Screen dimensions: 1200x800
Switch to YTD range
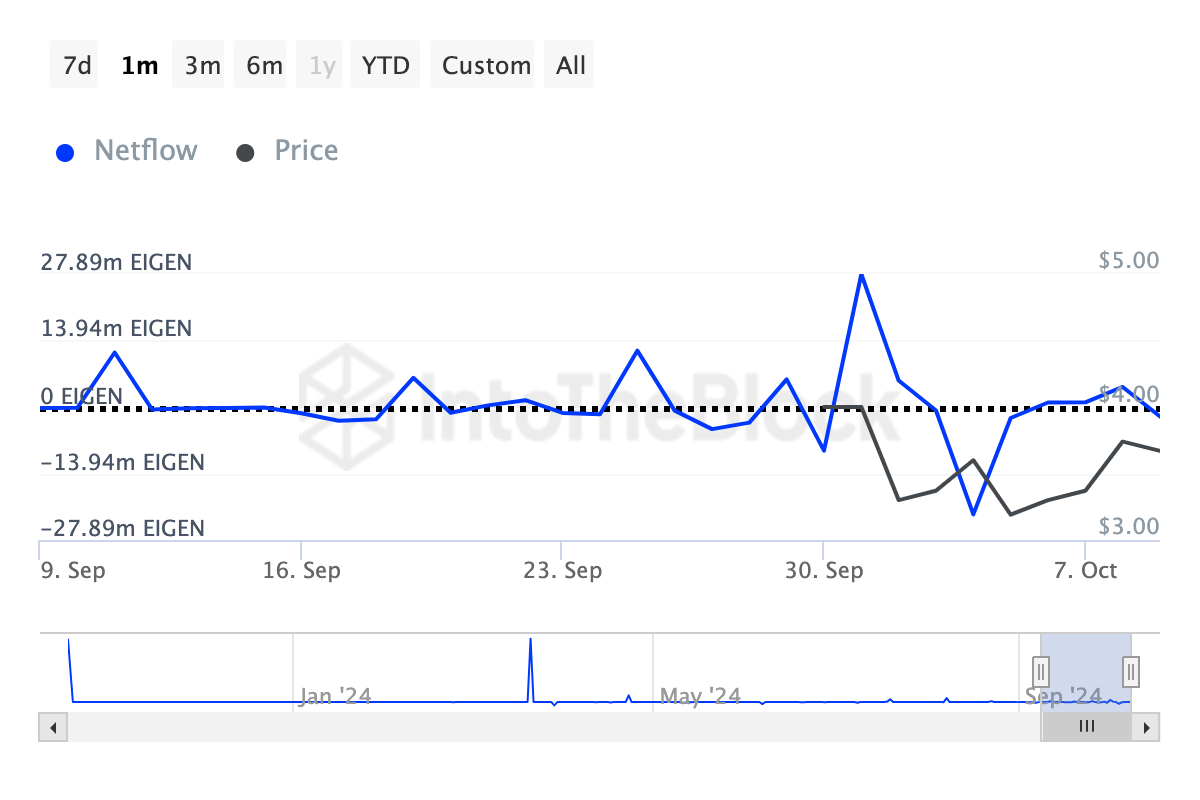coord(386,66)
